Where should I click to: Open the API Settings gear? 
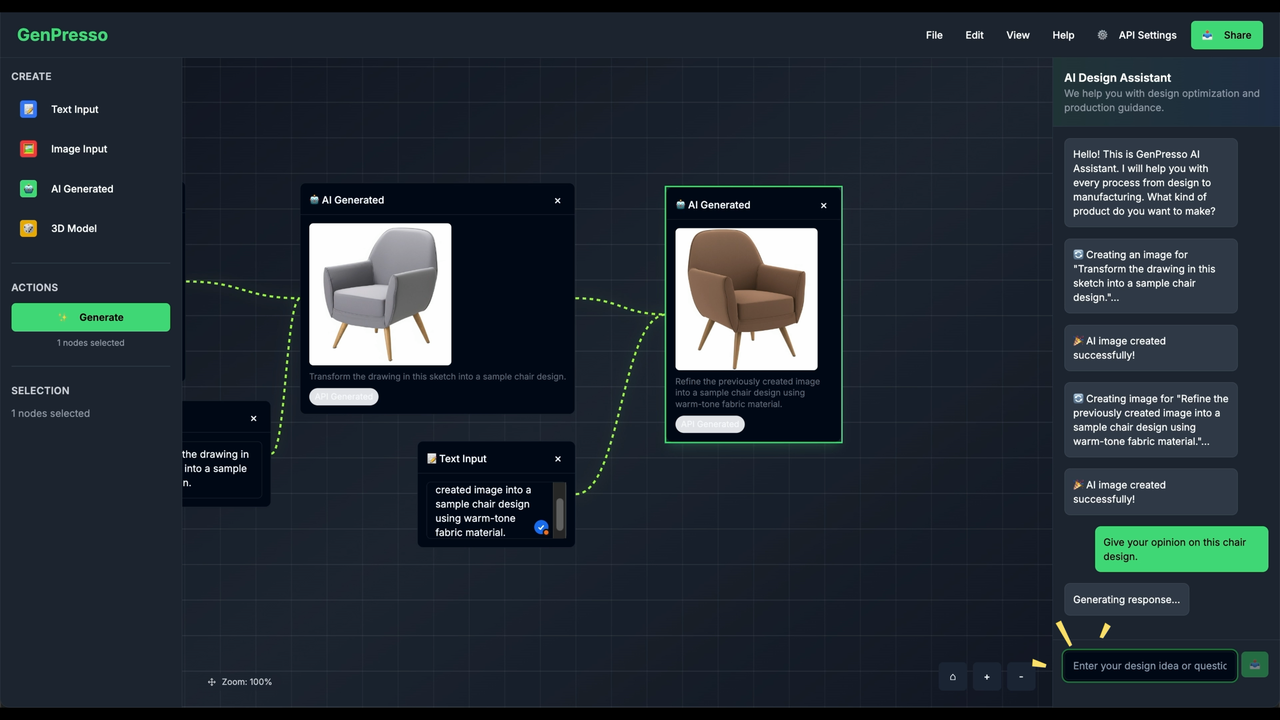(1102, 35)
